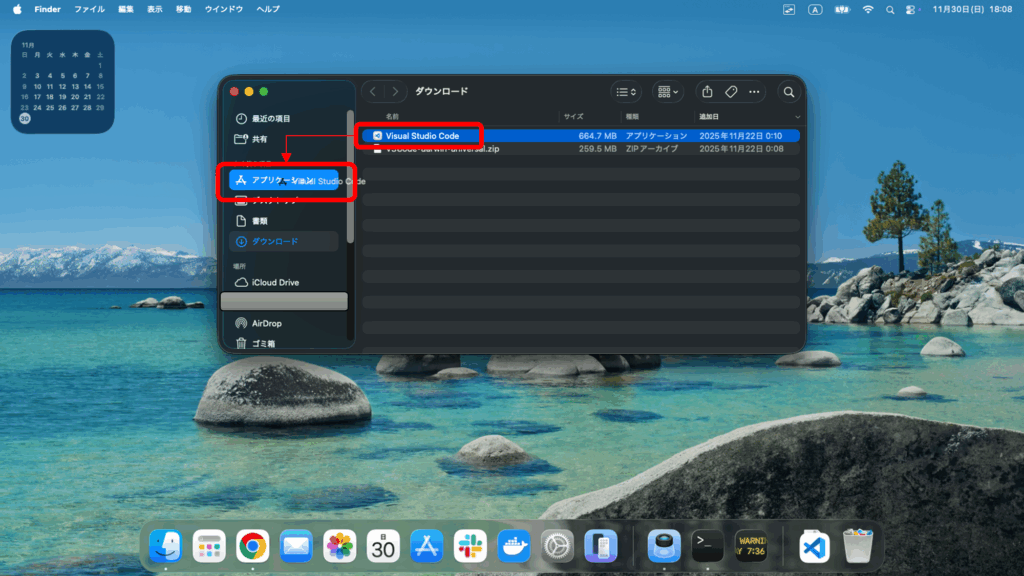Open Visual Studio Code from the Dock
Viewport: 1024px width, 576px height.
click(814, 546)
